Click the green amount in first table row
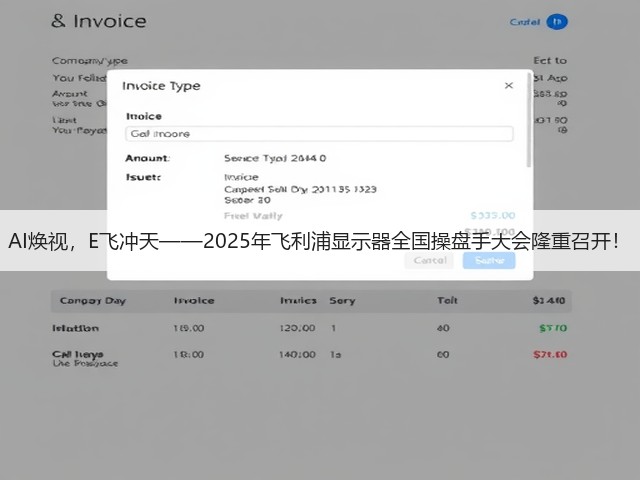This screenshot has height=480, width=640. pos(553,328)
